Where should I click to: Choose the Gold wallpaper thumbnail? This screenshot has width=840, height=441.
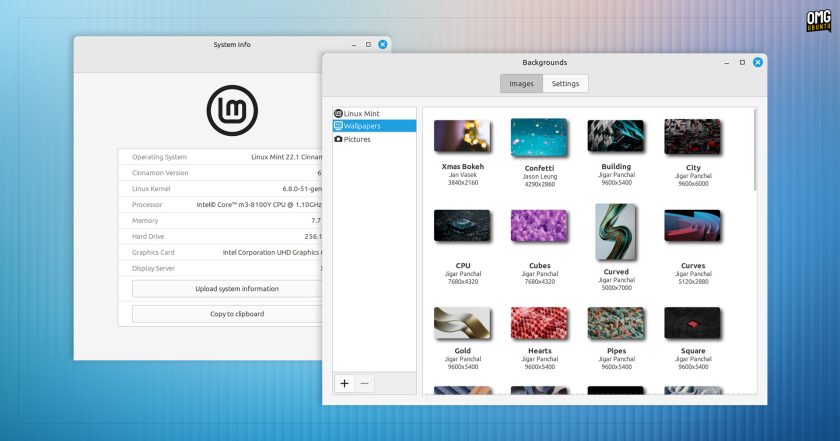(x=462, y=323)
